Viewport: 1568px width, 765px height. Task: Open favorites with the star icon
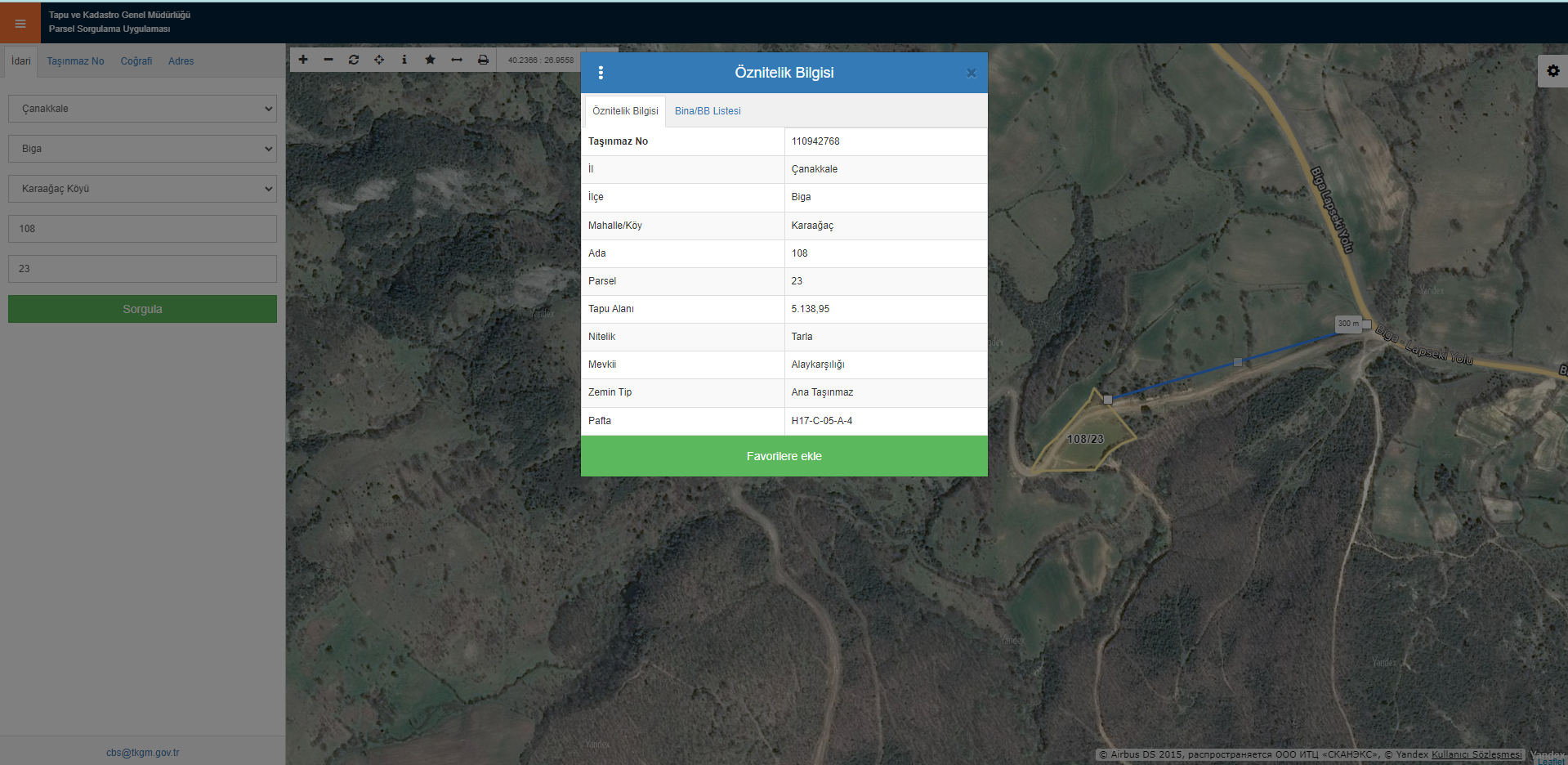pyautogui.click(x=431, y=60)
